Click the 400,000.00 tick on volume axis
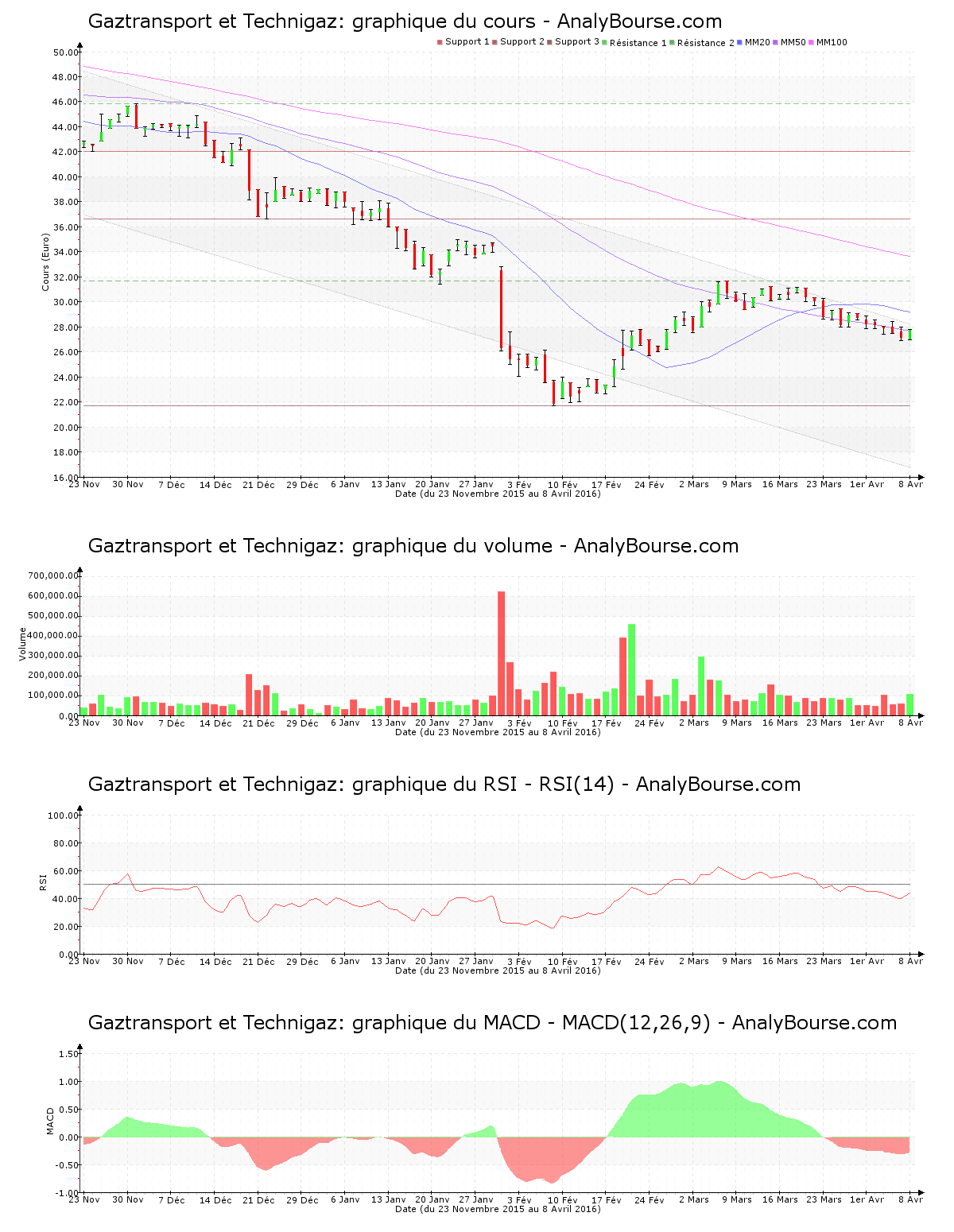Screen dimensions: 954x1232 click(x=53, y=636)
